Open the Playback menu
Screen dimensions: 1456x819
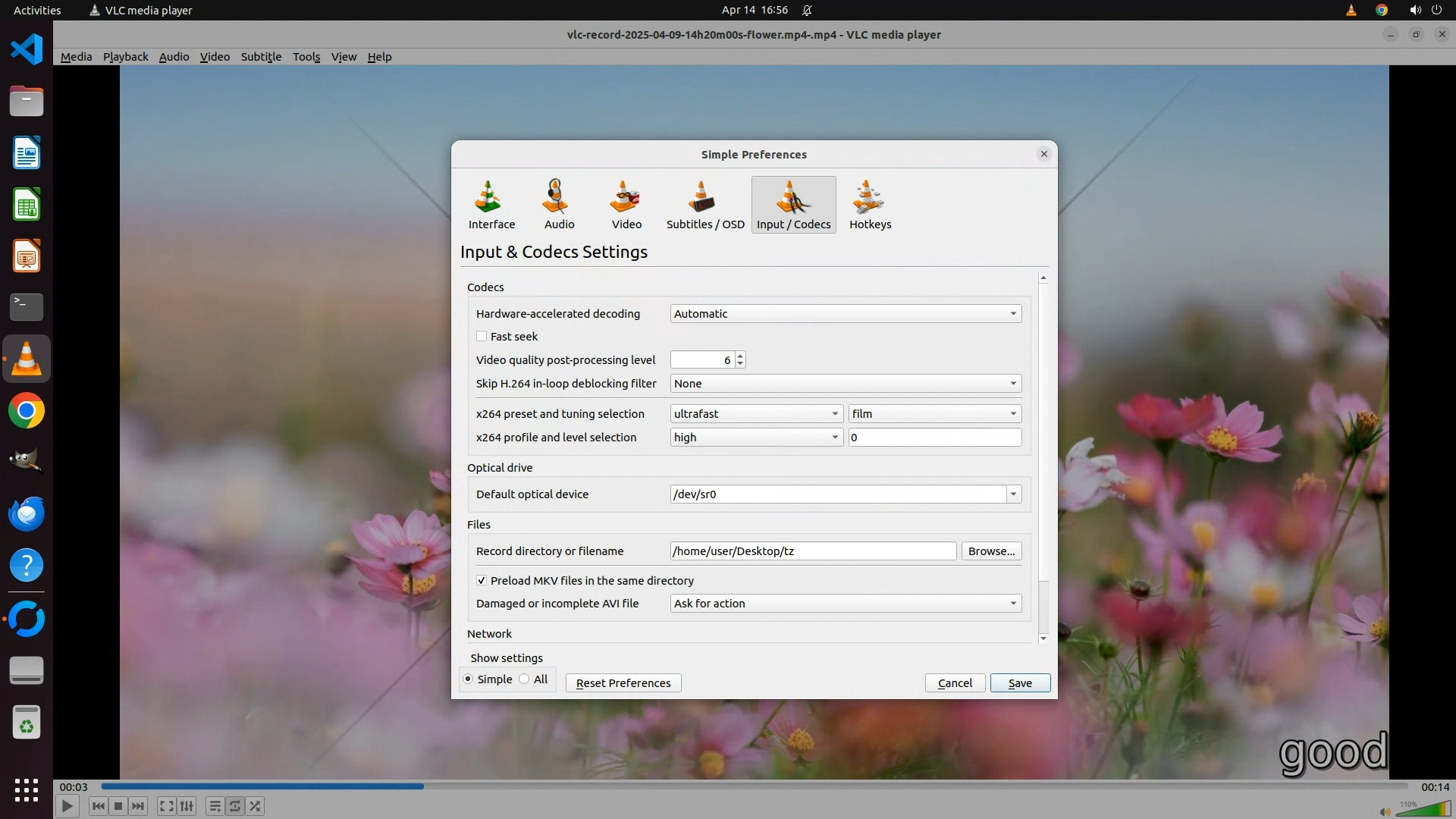(125, 57)
